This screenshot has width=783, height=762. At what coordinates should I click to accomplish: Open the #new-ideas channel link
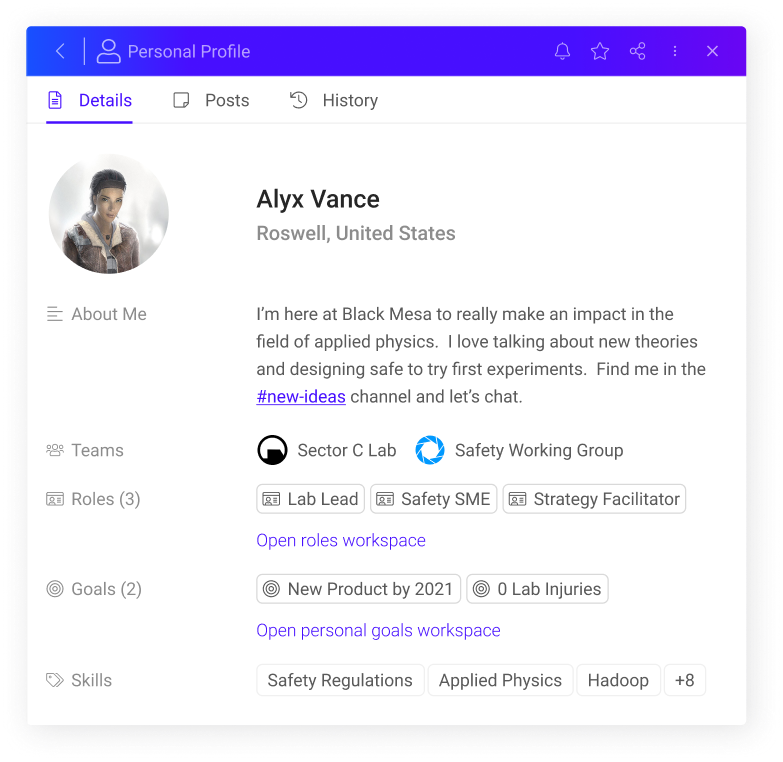(301, 396)
